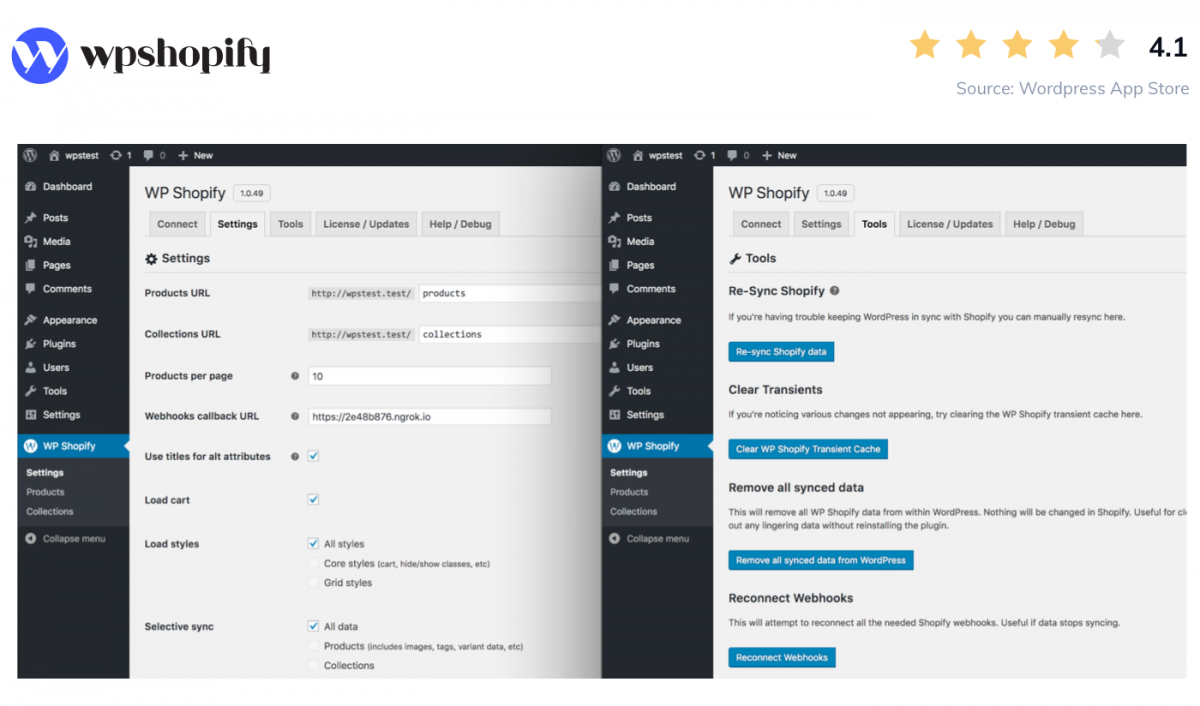
Task: Click comment bubble icon in left admin bar
Action: pos(148,155)
